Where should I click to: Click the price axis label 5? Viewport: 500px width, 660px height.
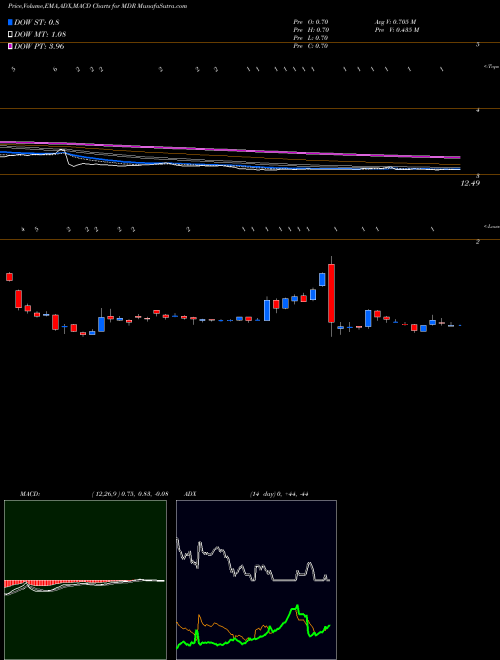[x=477, y=44]
